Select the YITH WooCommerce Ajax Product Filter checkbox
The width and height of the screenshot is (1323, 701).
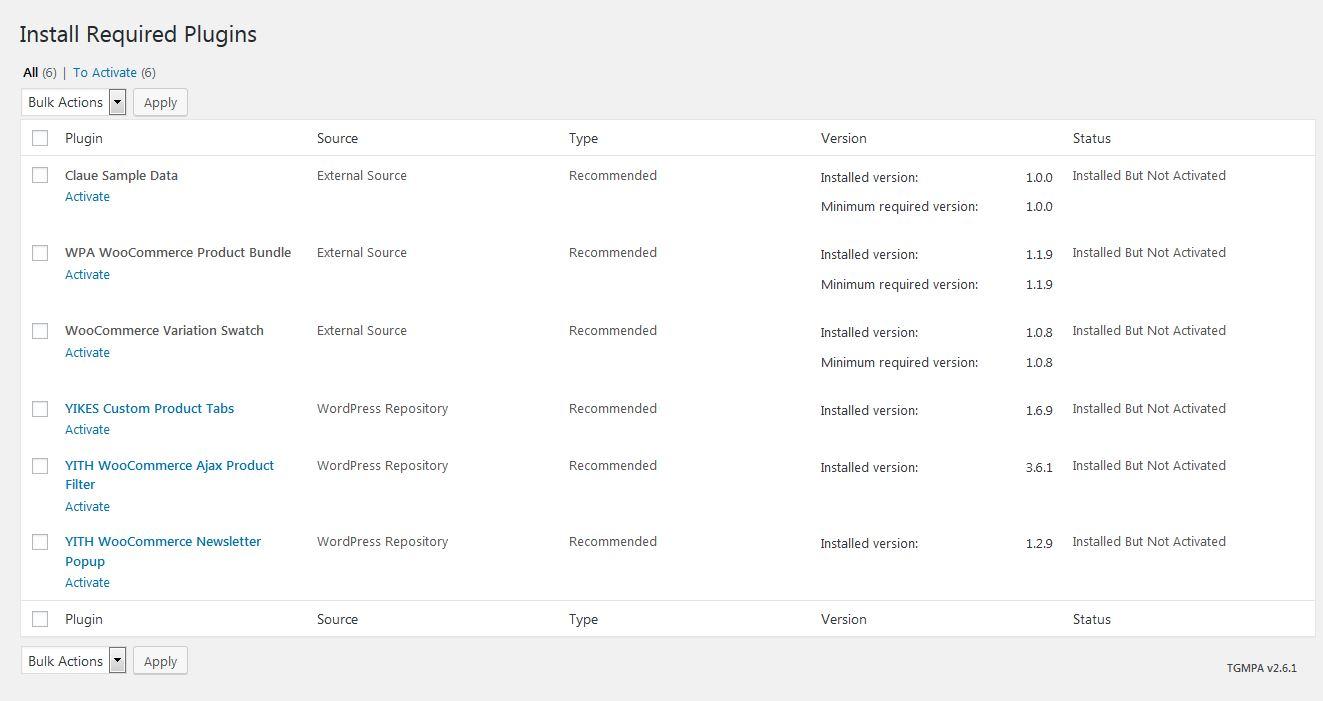[40, 466]
